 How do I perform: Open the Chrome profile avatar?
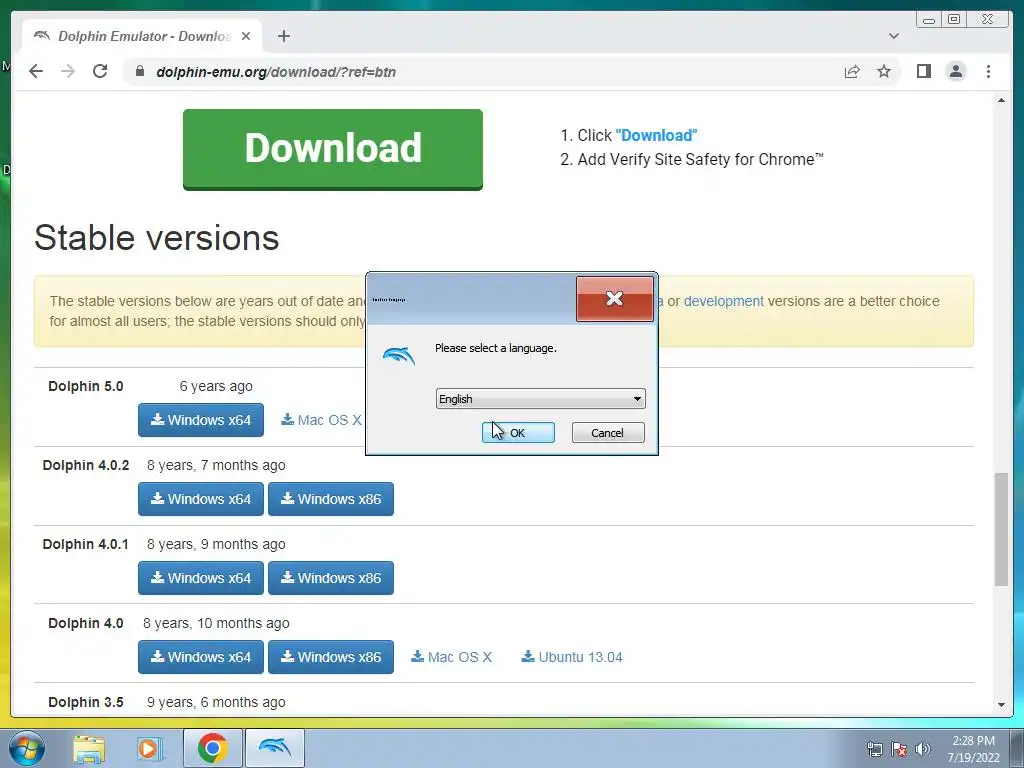point(955,71)
